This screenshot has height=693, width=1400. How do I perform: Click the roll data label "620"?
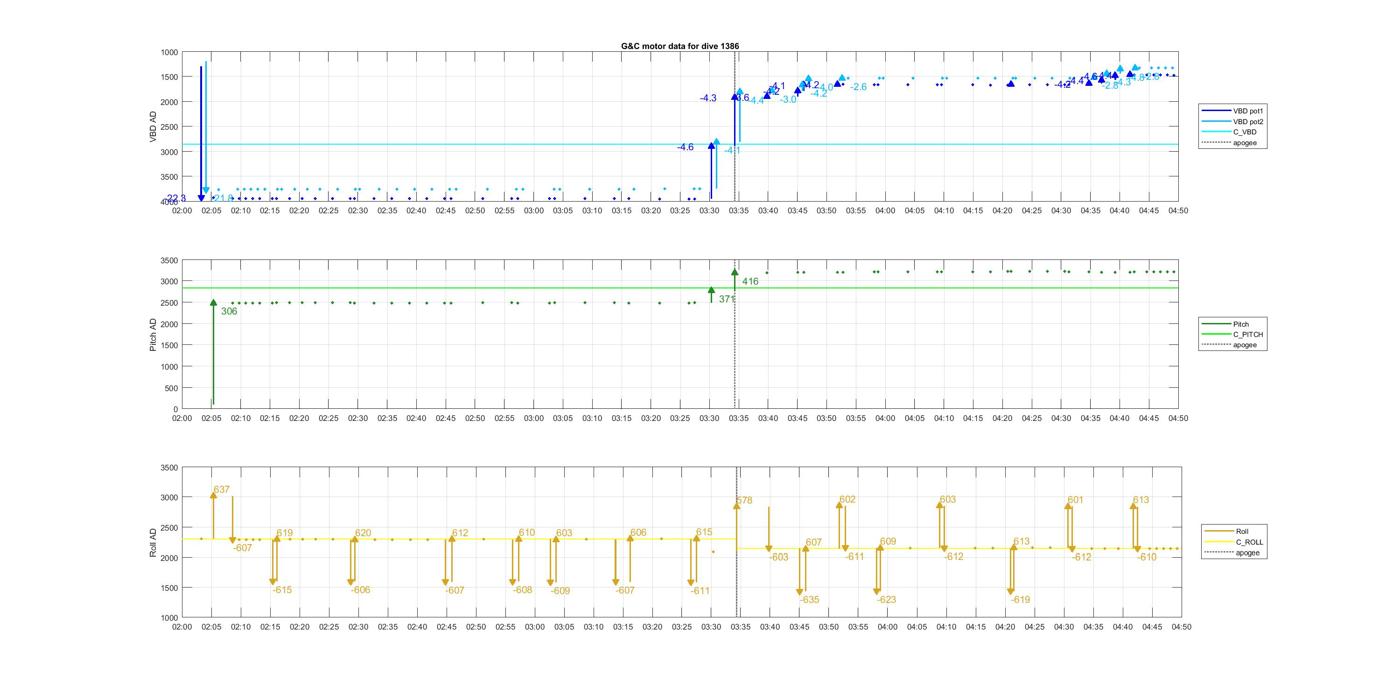pos(363,533)
